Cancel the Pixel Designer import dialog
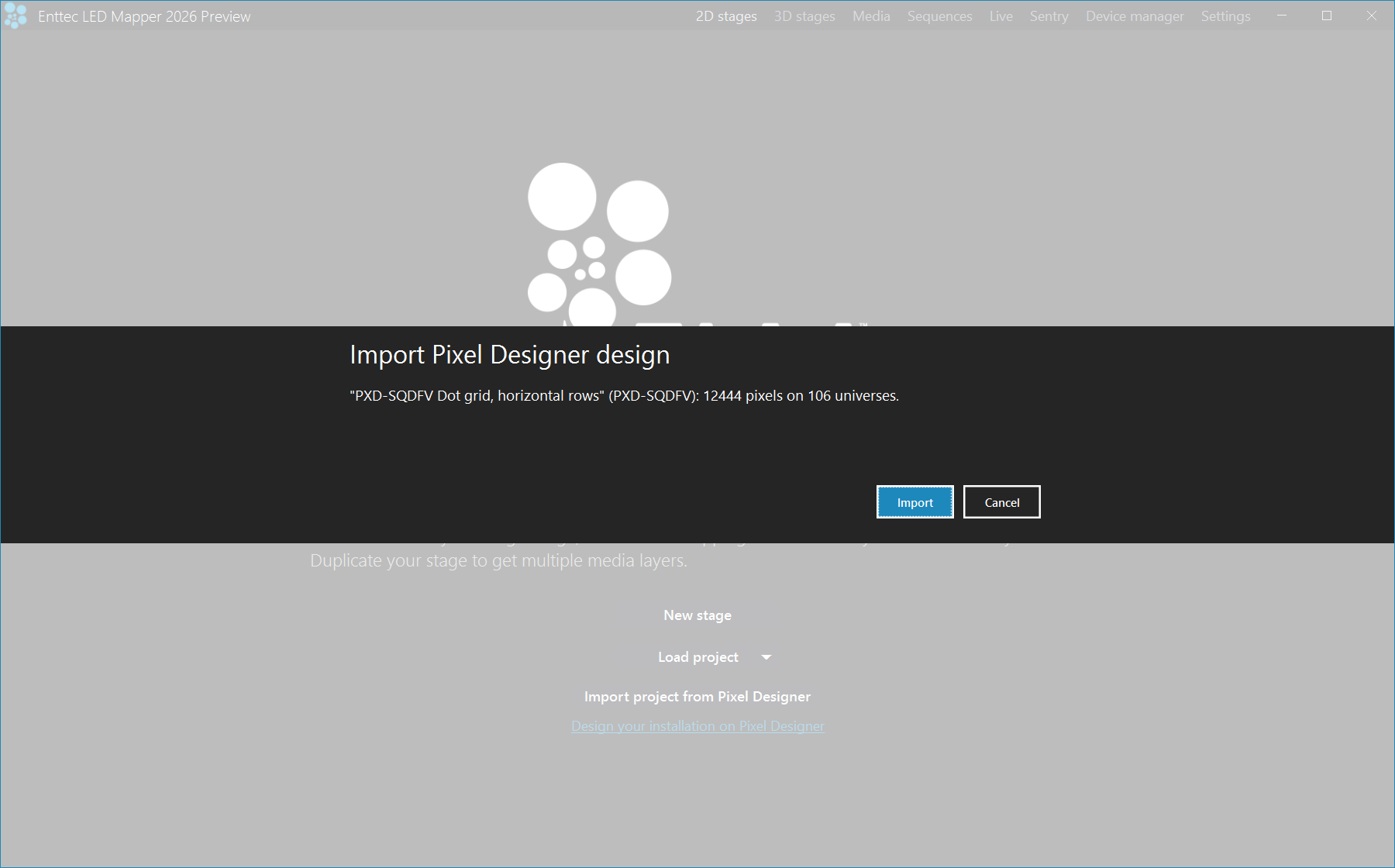The width and height of the screenshot is (1395, 868). [1002, 502]
